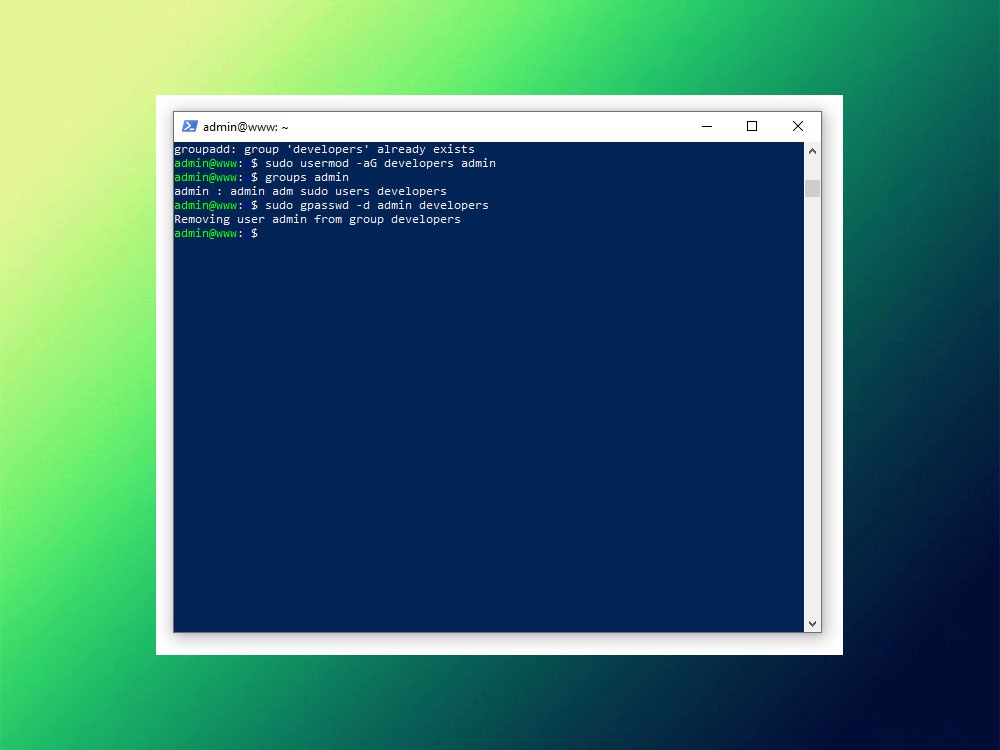Click the 'Removing user admin from group developers' output
This screenshot has width=1000, height=750.
pyautogui.click(x=317, y=219)
